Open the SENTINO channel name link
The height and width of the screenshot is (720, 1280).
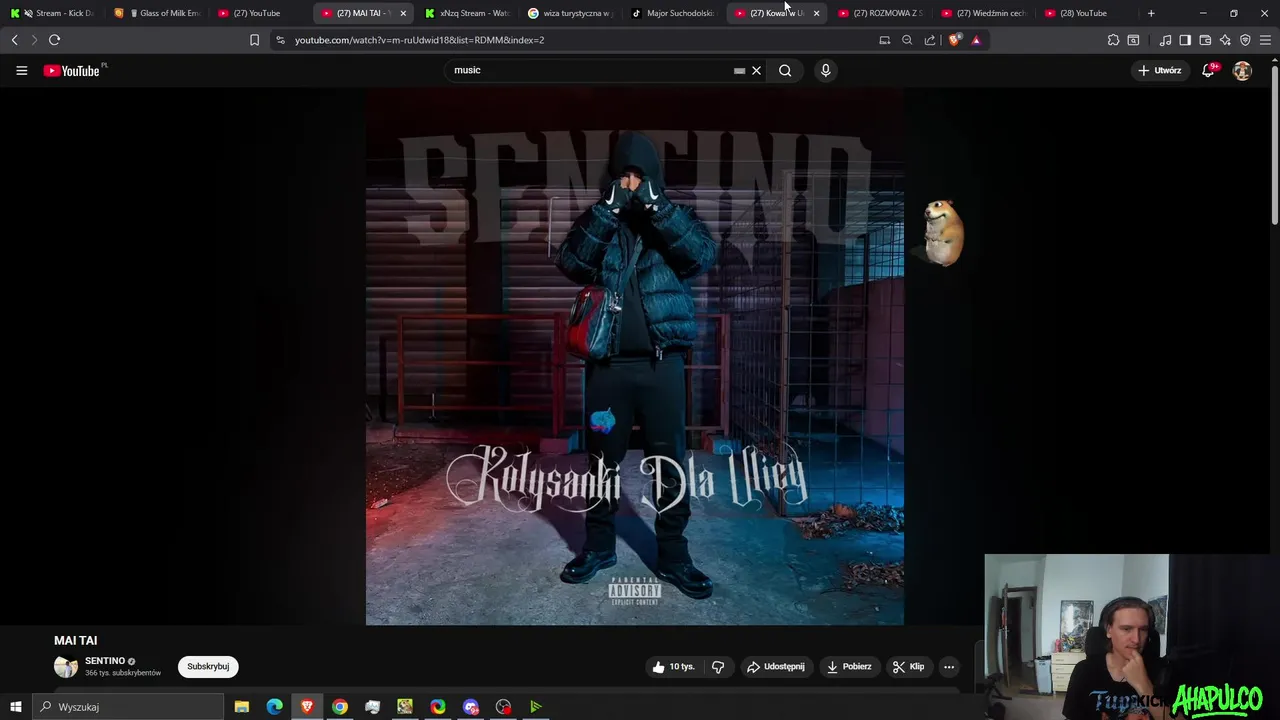pyautogui.click(x=105, y=661)
